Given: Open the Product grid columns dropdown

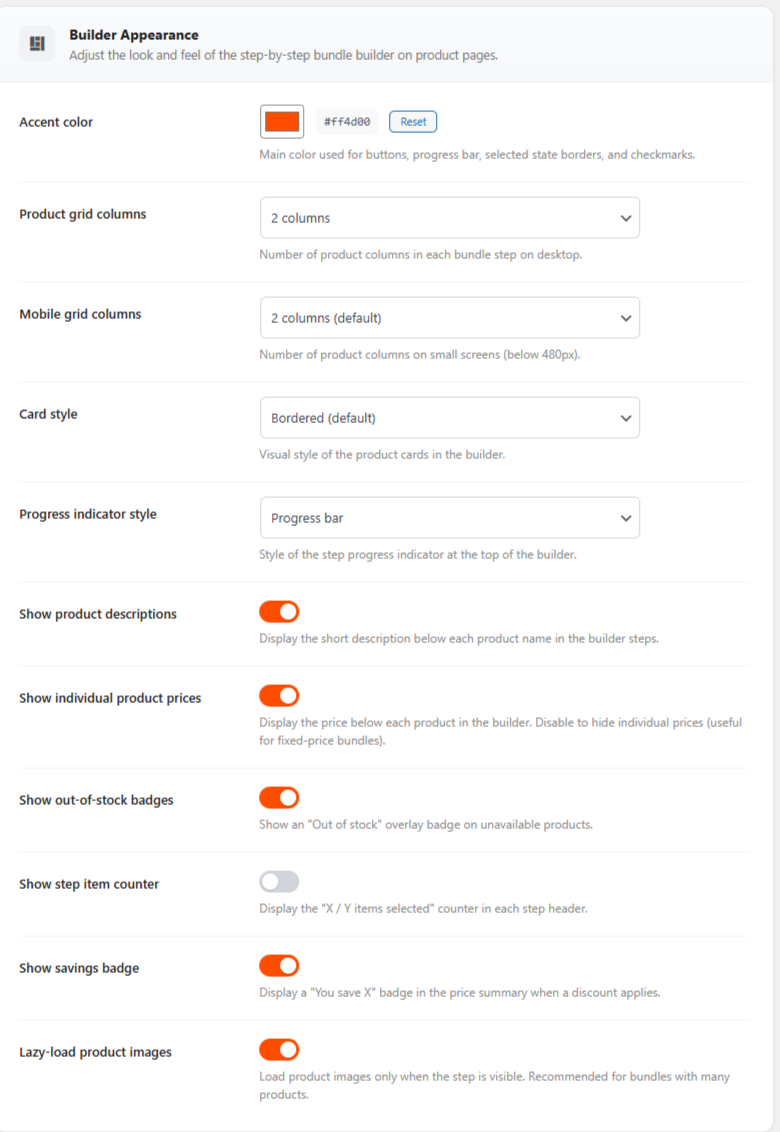Looking at the screenshot, I should (449, 218).
